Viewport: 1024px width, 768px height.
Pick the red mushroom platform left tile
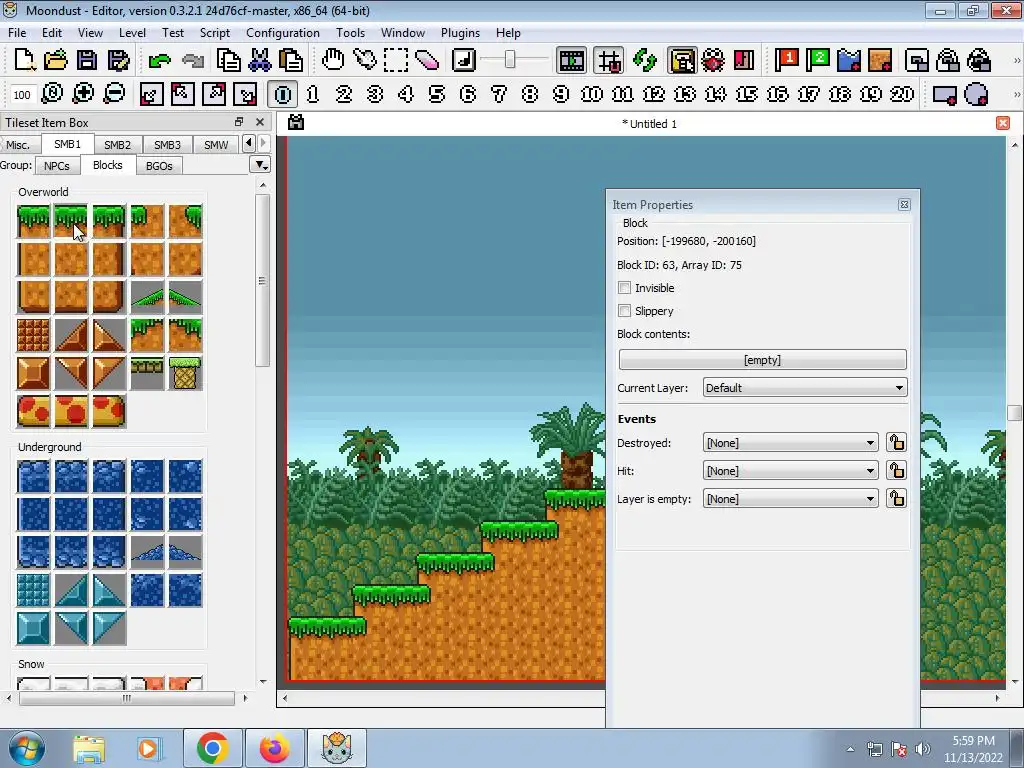pos(33,411)
